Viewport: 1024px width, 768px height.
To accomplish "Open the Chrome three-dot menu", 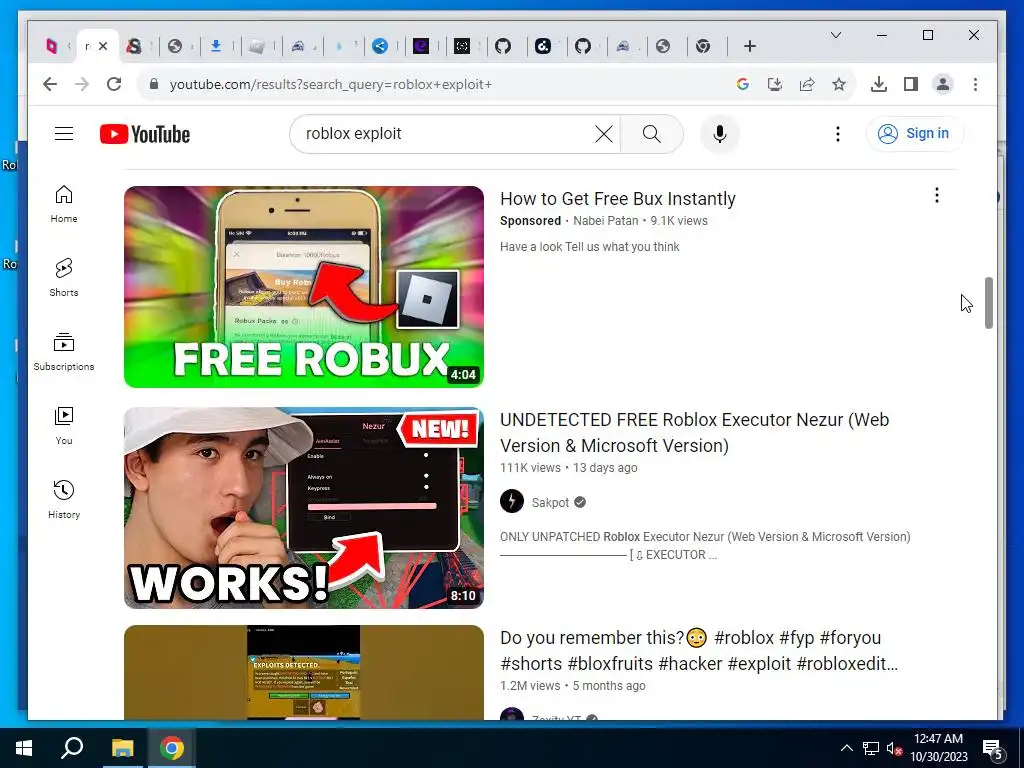I will click(x=975, y=84).
